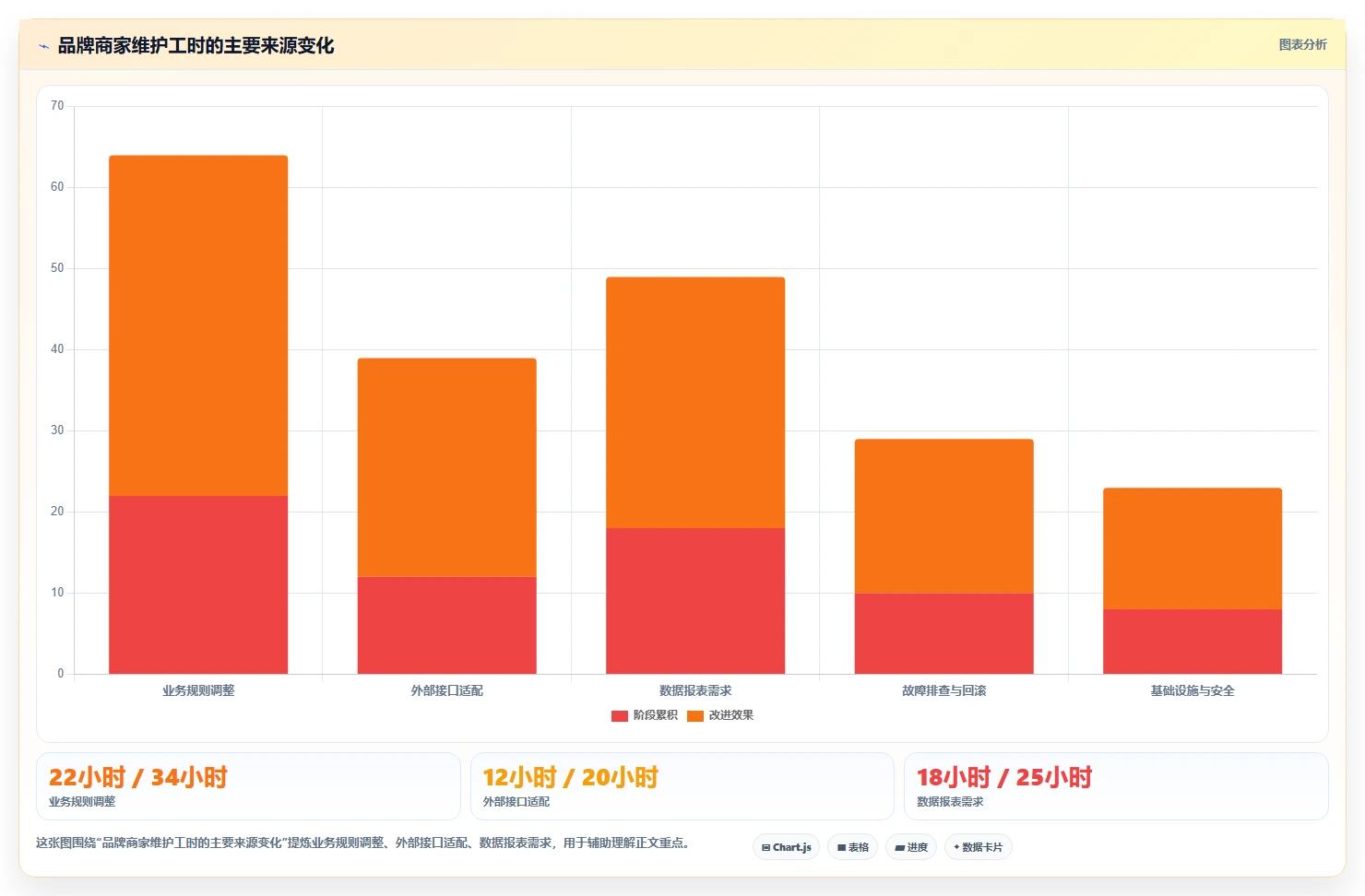Click the y-axis value 50

pyautogui.click(x=57, y=268)
